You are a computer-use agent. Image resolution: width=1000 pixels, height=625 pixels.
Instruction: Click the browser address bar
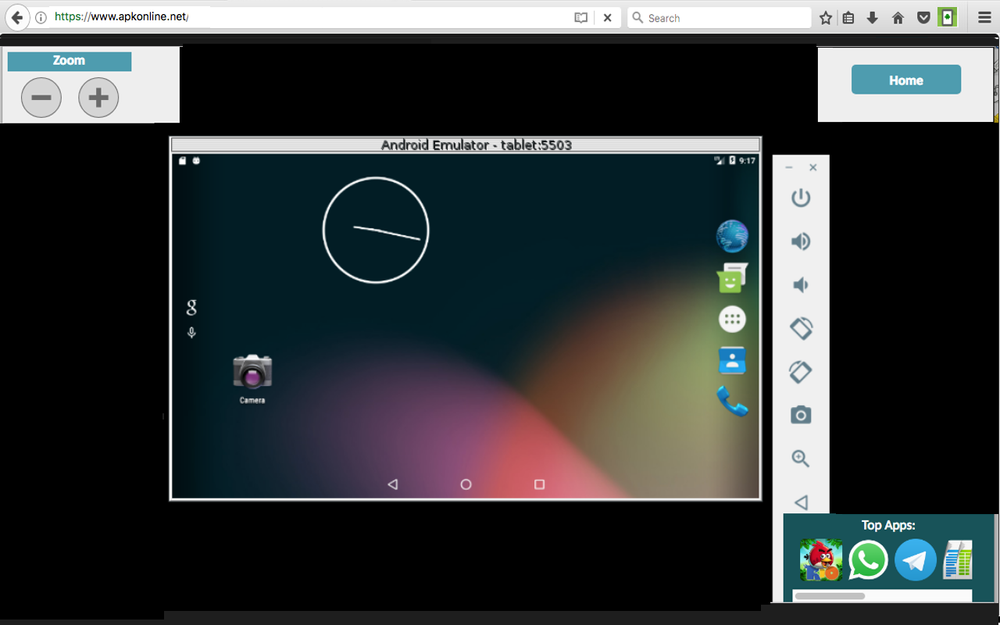pyautogui.click(x=300, y=17)
